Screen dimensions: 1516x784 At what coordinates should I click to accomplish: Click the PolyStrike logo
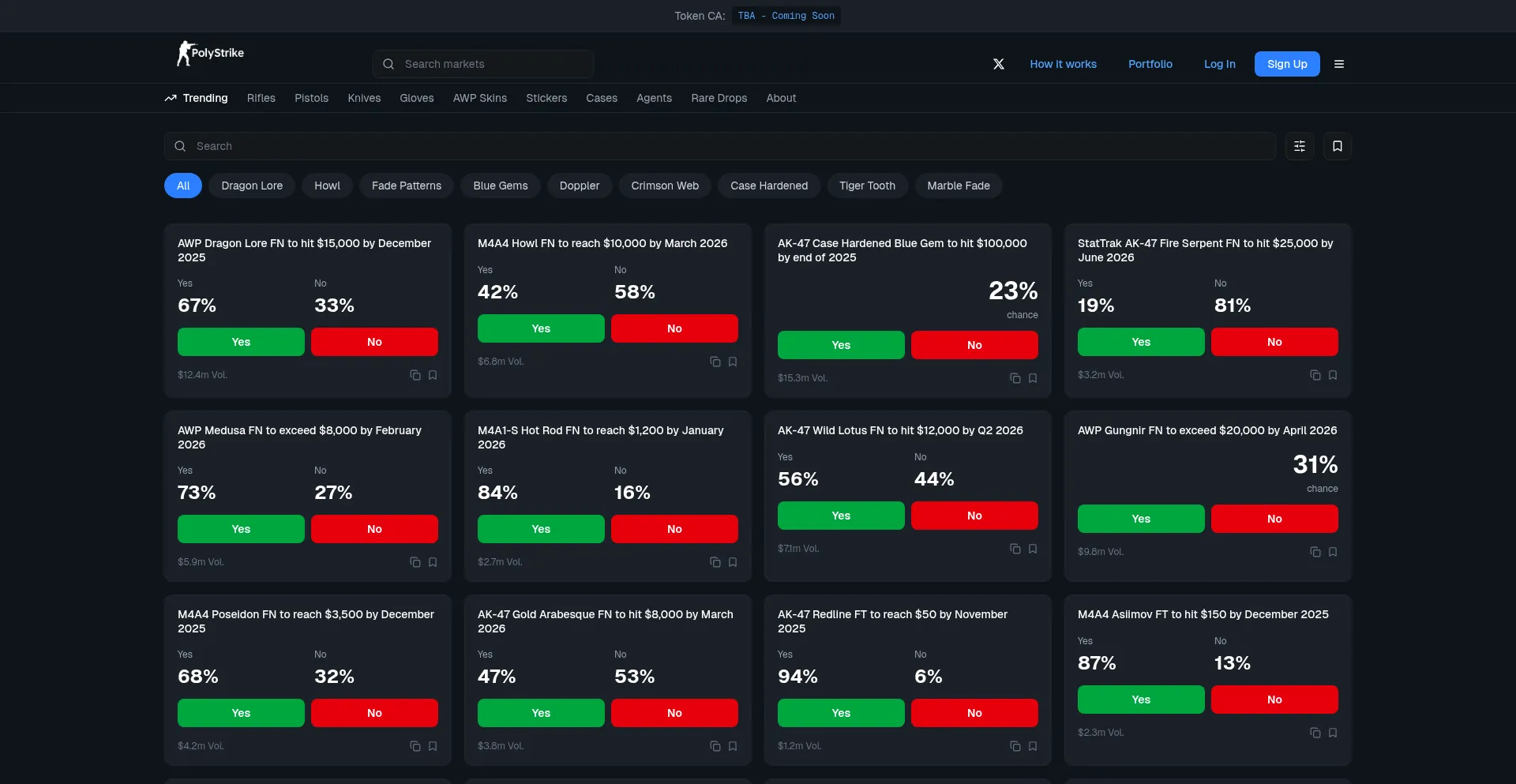click(210, 54)
